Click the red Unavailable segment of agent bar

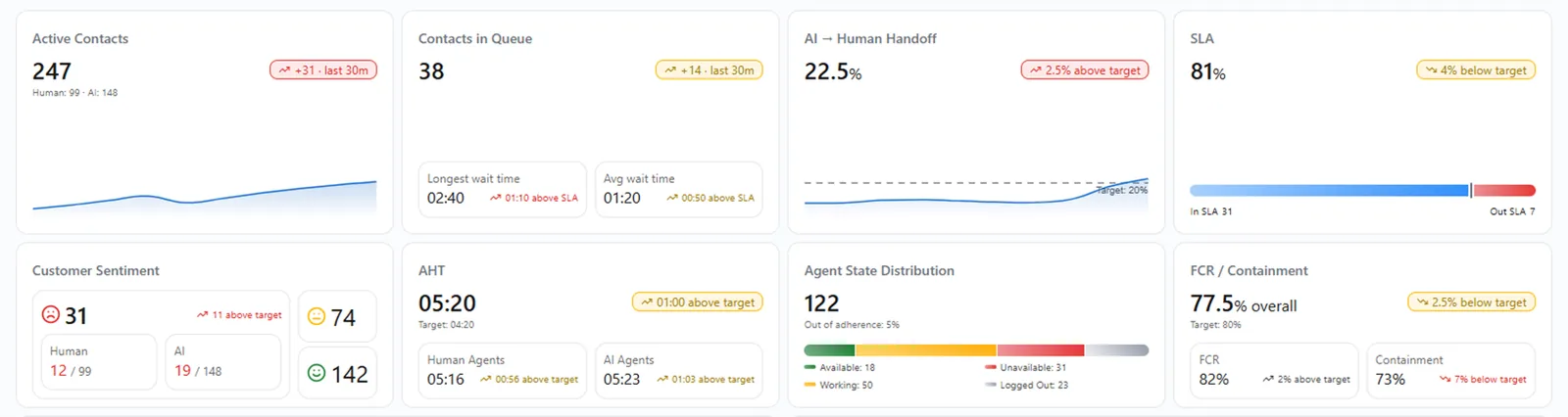point(1041,349)
